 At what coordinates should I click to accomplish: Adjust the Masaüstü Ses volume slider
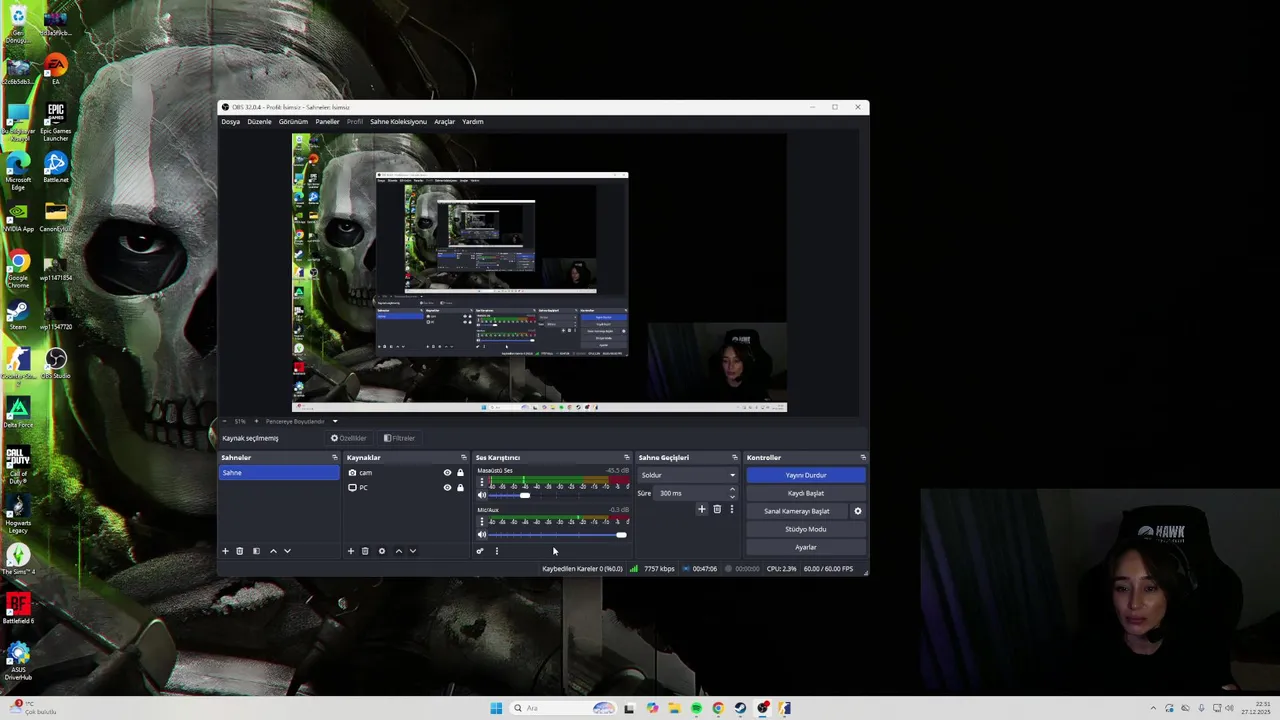[525, 495]
